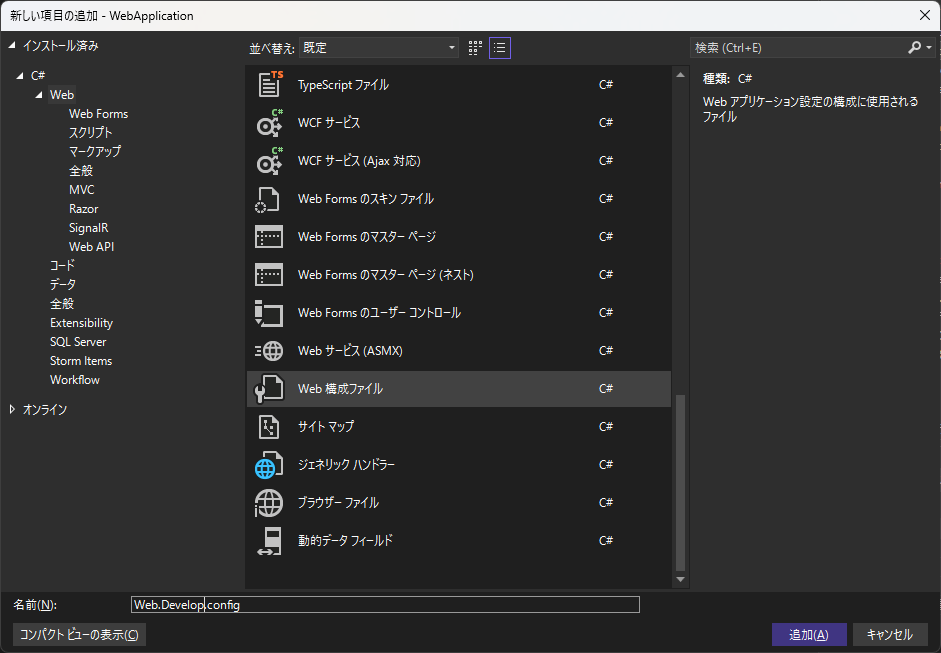Screen dimensions: 941x653
Task: Click the キャンセル button
Action: 889,634
